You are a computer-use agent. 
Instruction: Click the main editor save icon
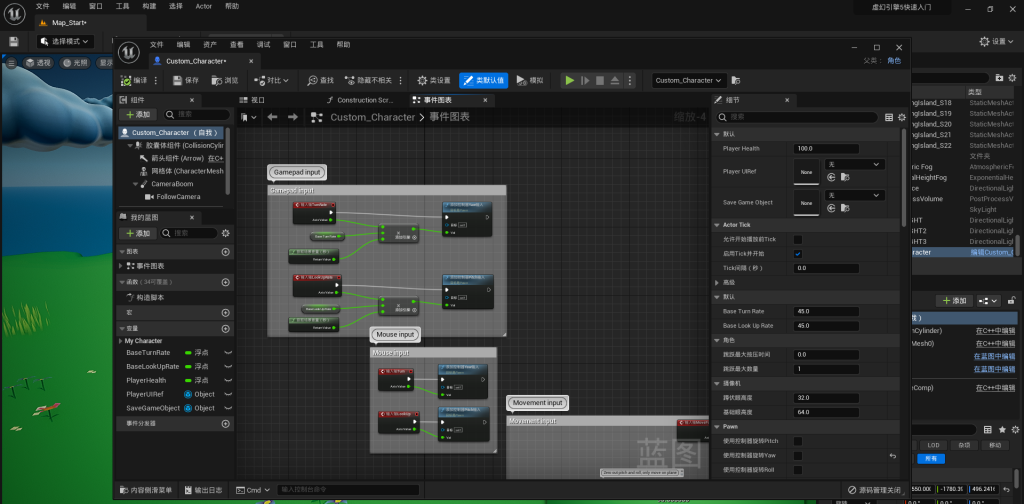(14, 41)
